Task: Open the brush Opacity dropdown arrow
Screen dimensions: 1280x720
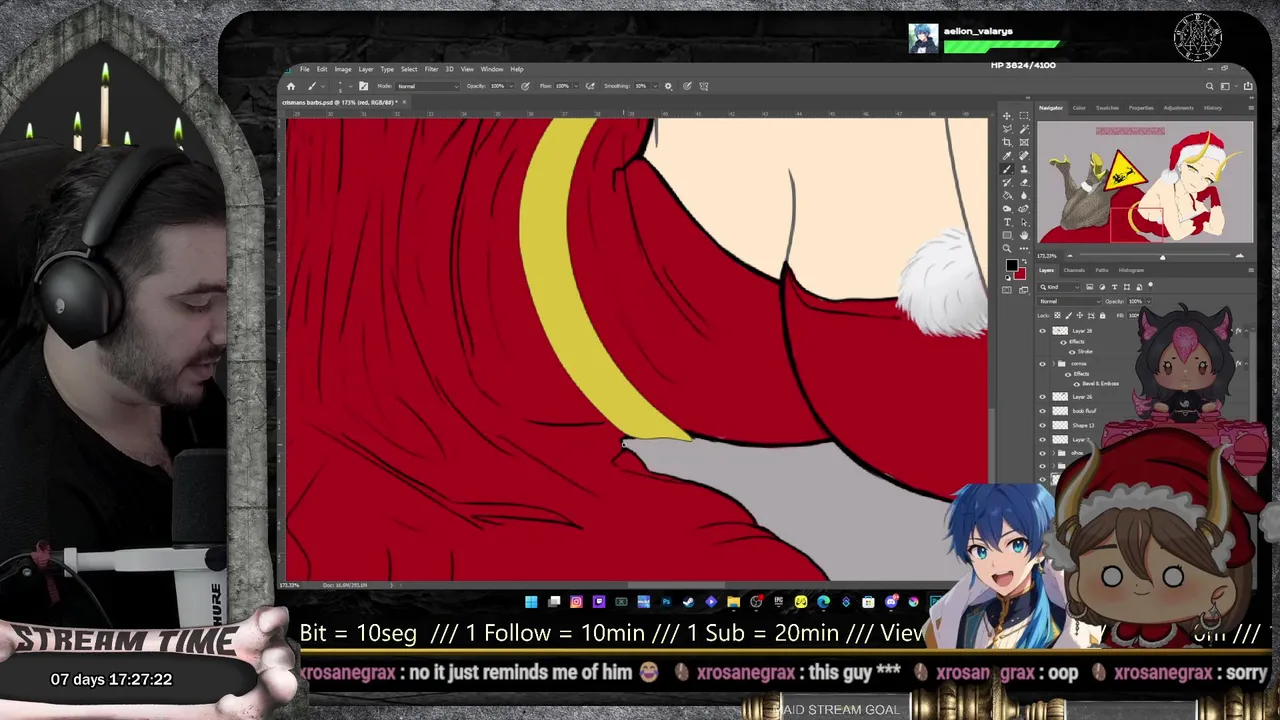Action: tap(511, 86)
